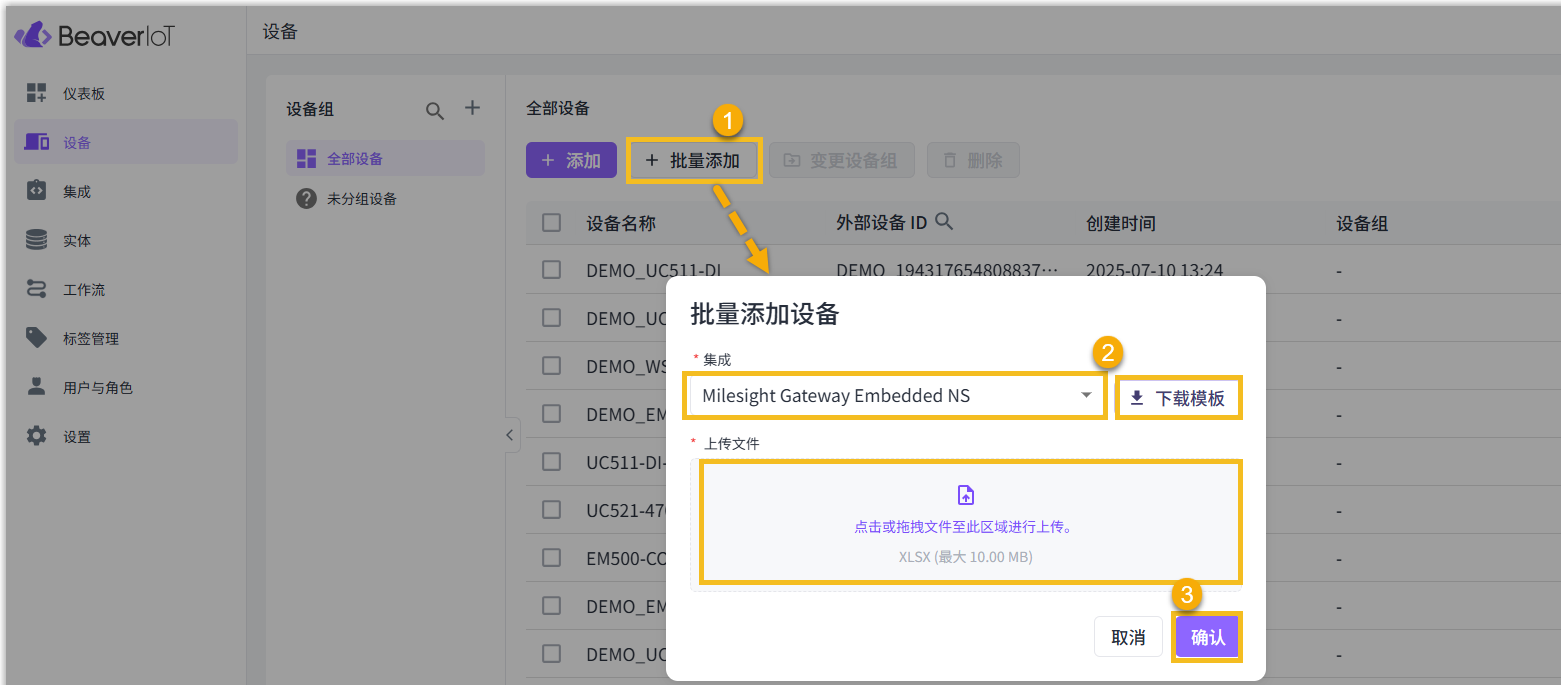Expand the 集成 integration dropdown arrow
The width and height of the screenshot is (1561, 685).
1086,396
